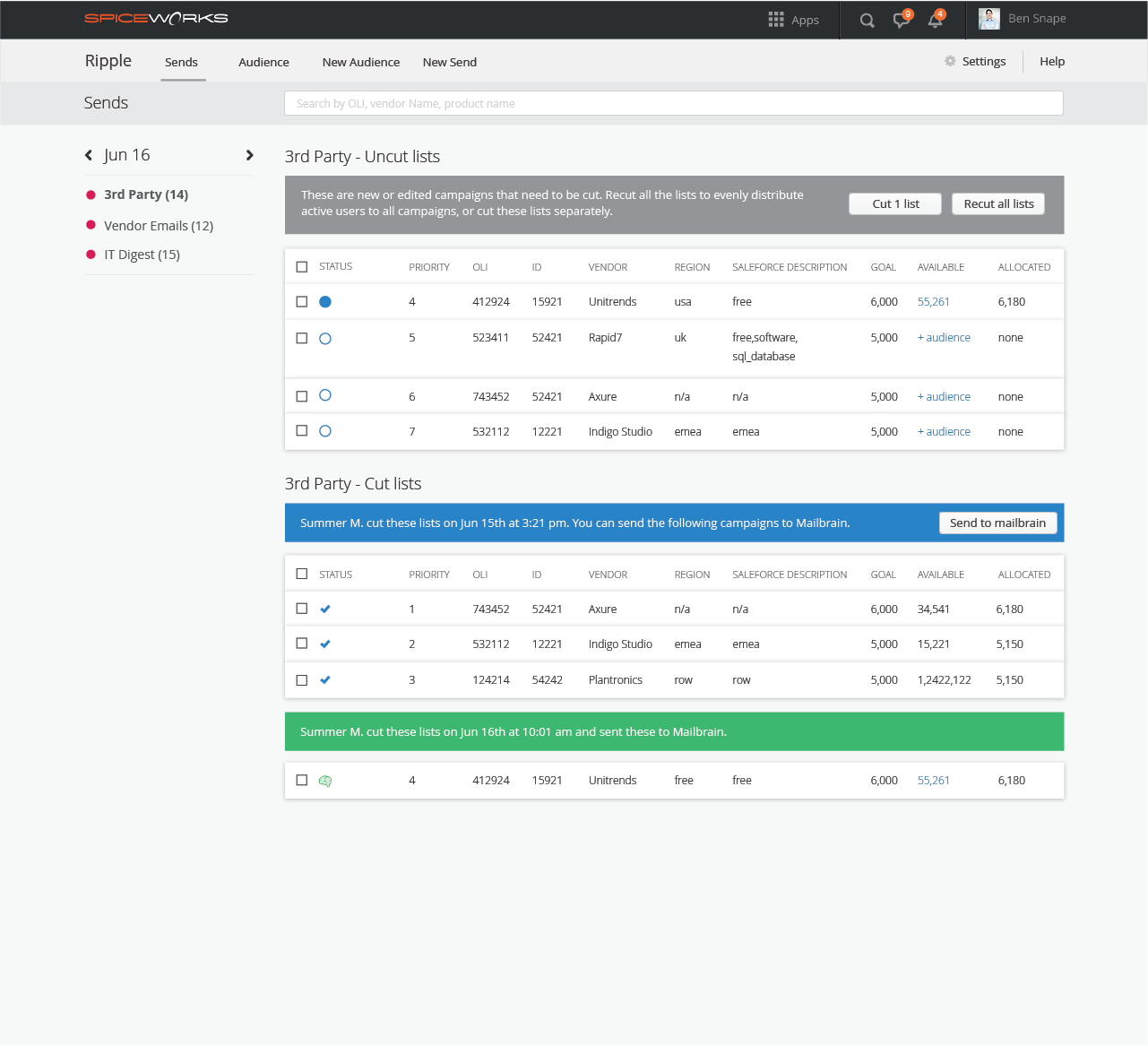Open the New Audience tab

click(x=361, y=62)
